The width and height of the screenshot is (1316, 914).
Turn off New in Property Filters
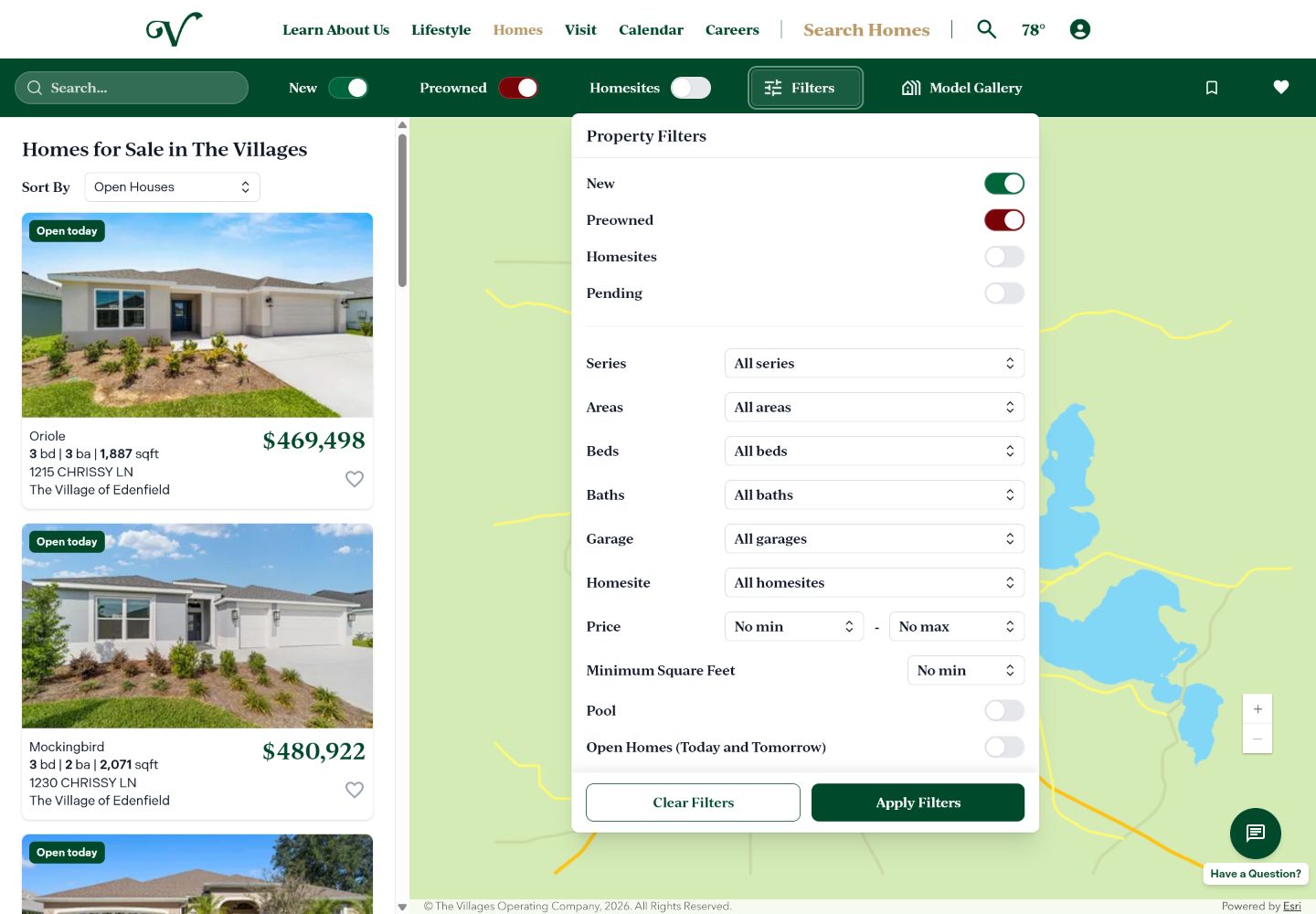1004,184
